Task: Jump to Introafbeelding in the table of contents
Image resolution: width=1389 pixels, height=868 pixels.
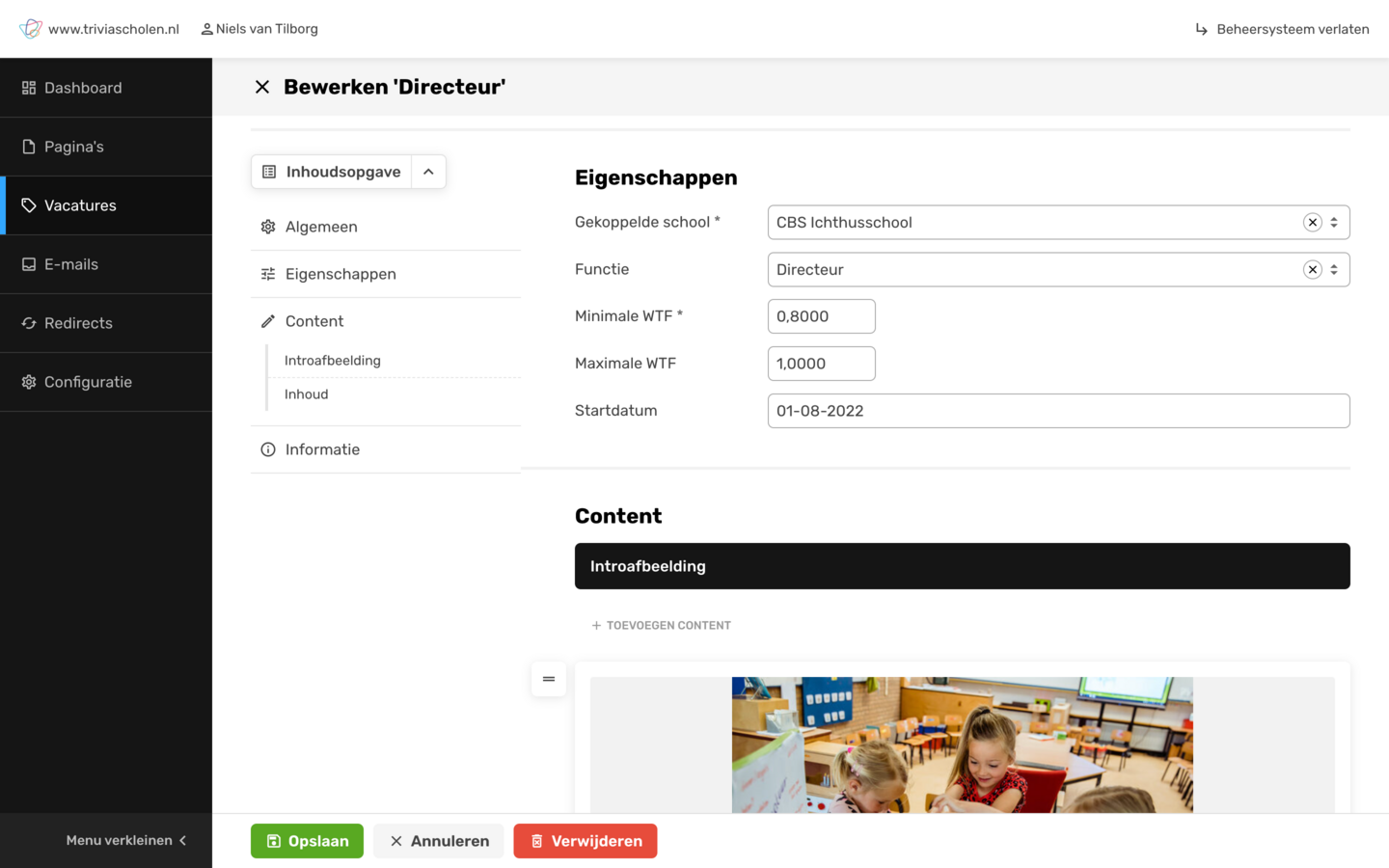Action: [x=333, y=361]
